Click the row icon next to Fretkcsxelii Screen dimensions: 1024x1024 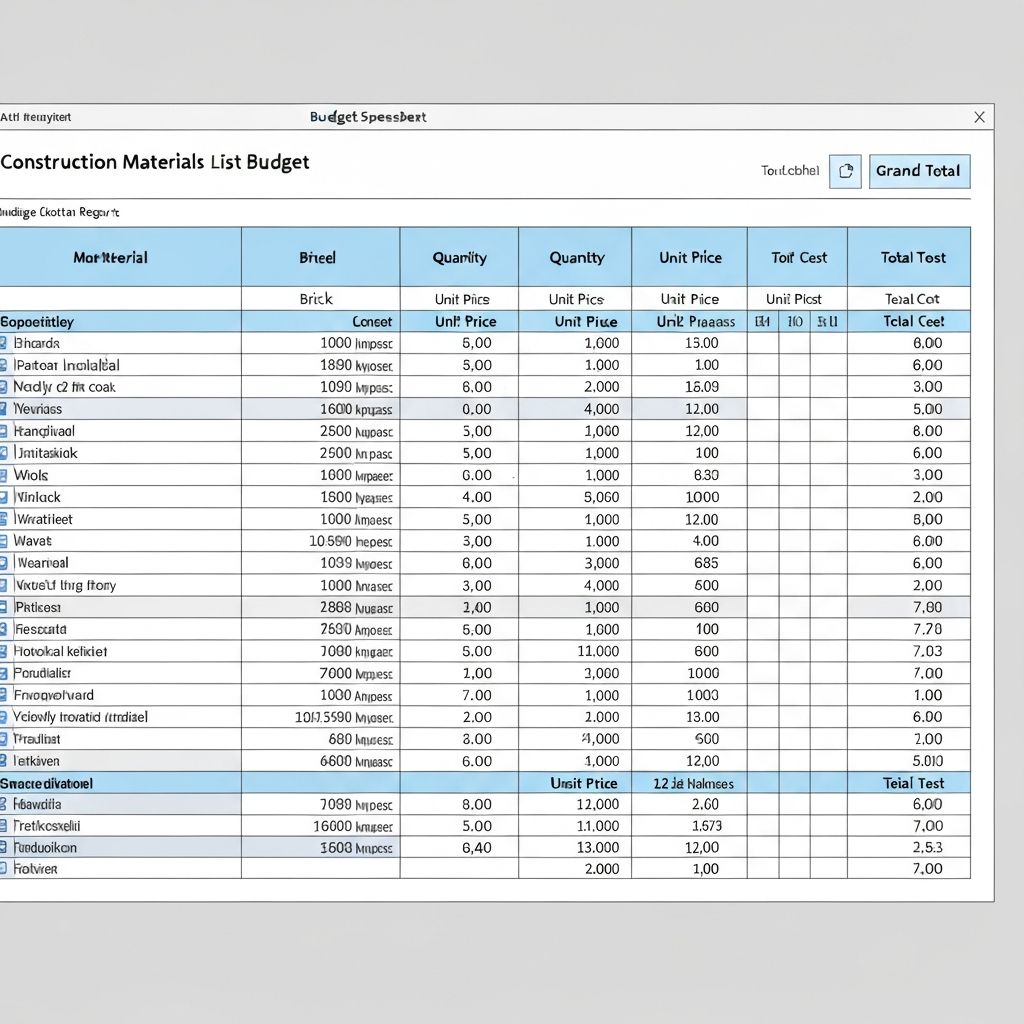pyautogui.click(x=4, y=826)
